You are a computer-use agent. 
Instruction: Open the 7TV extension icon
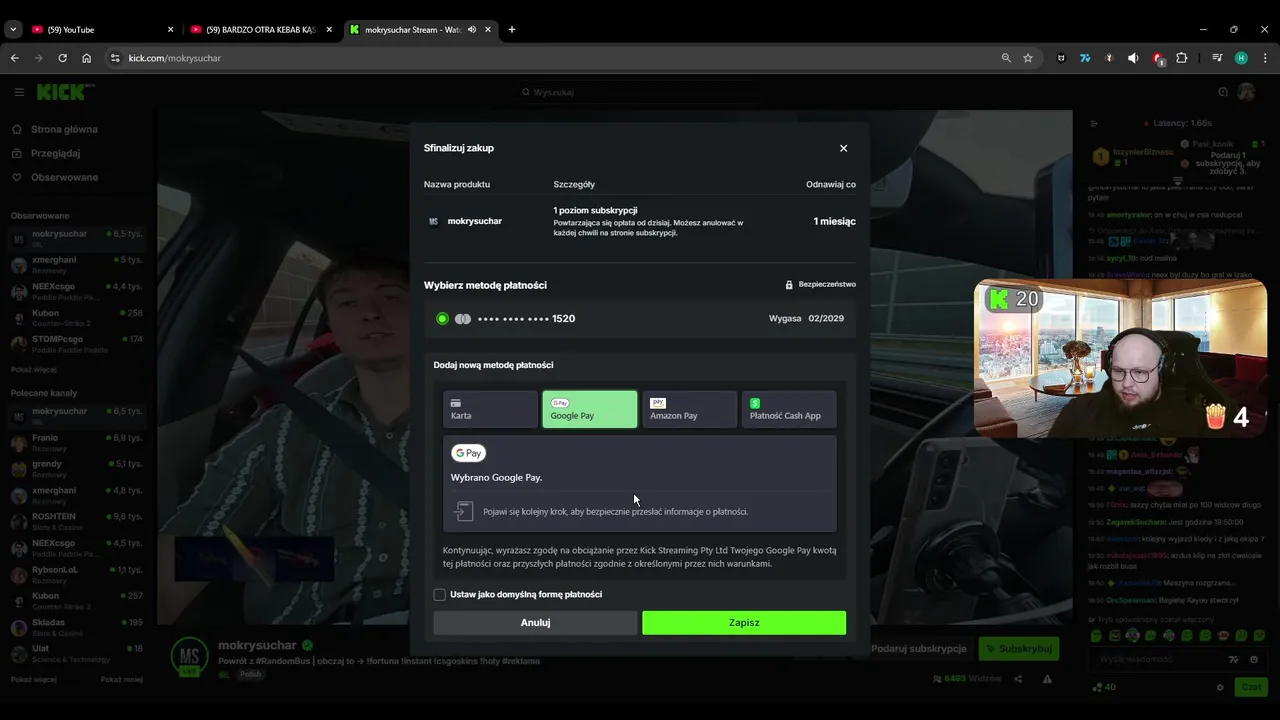point(1085,58)
